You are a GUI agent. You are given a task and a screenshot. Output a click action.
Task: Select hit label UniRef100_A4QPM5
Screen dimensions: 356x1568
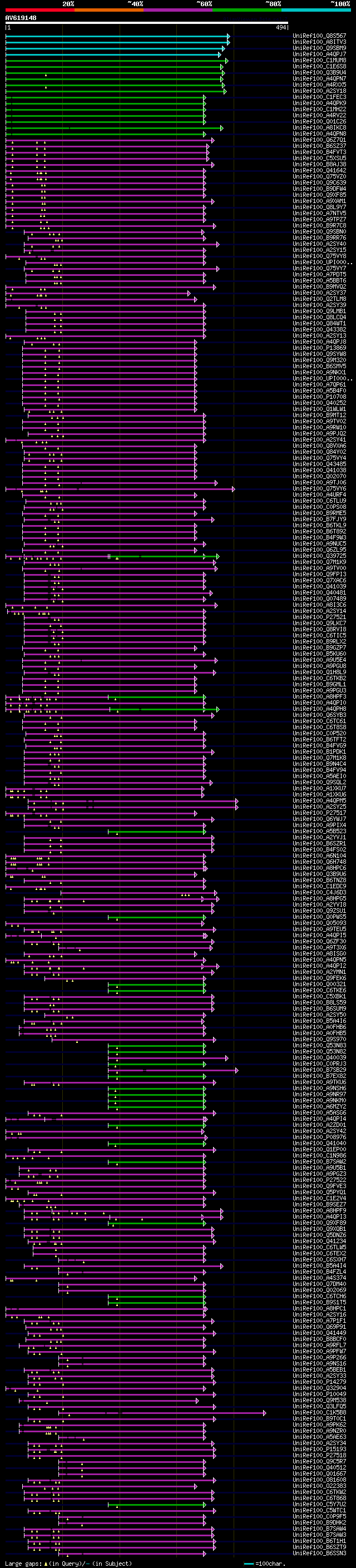[x=319, y=801]
